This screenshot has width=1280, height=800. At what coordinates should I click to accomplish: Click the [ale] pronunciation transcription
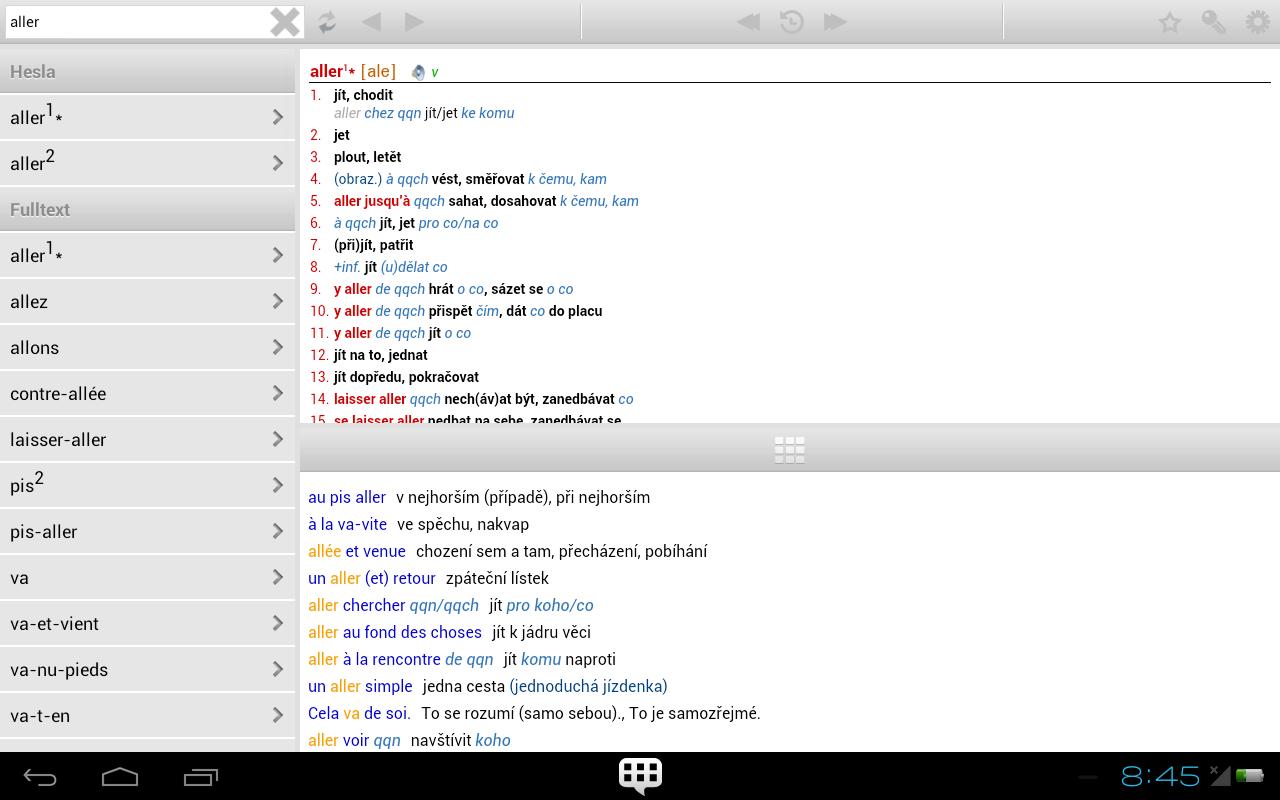point(378,71)
